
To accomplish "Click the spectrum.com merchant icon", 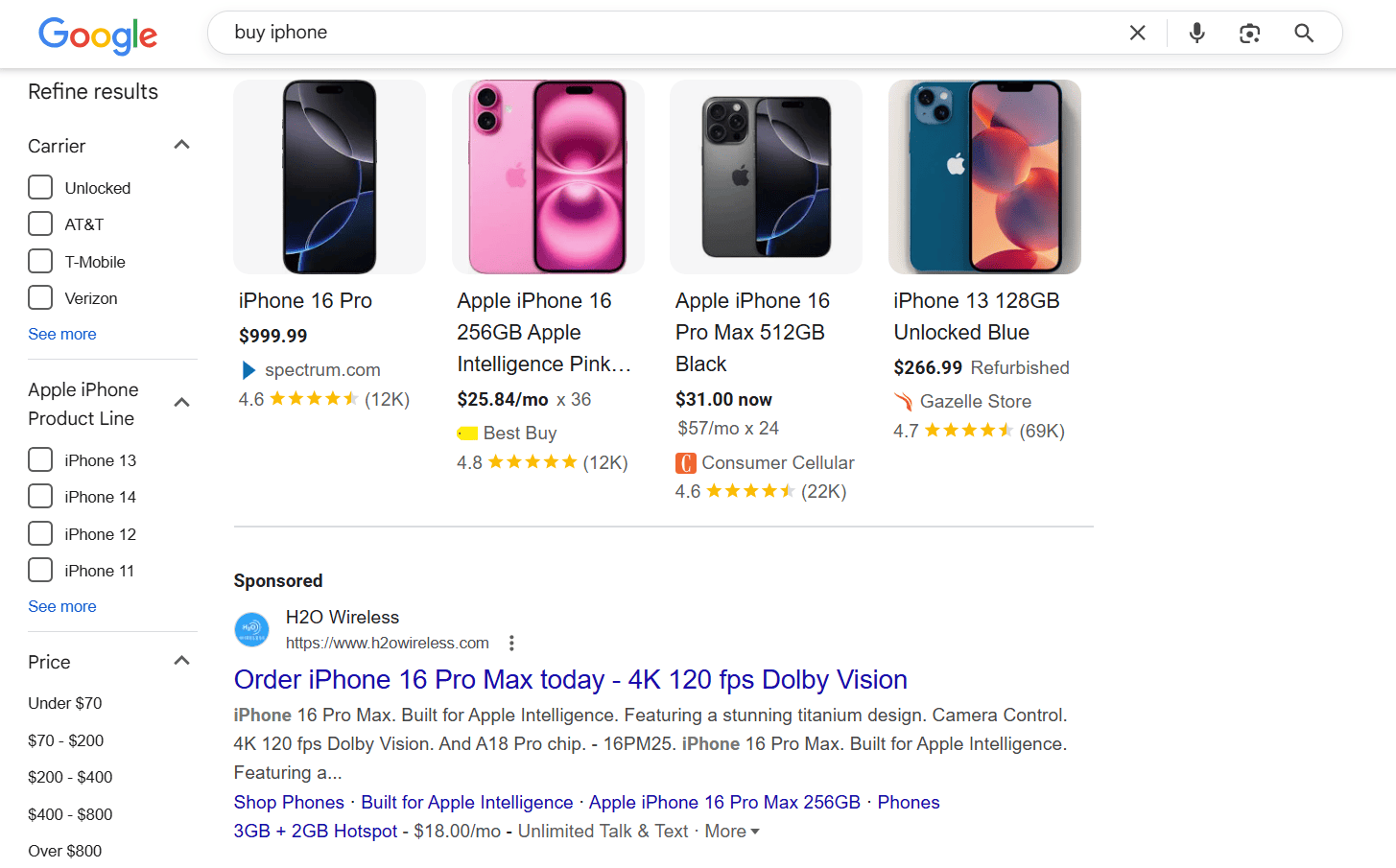I will (248, 369).
